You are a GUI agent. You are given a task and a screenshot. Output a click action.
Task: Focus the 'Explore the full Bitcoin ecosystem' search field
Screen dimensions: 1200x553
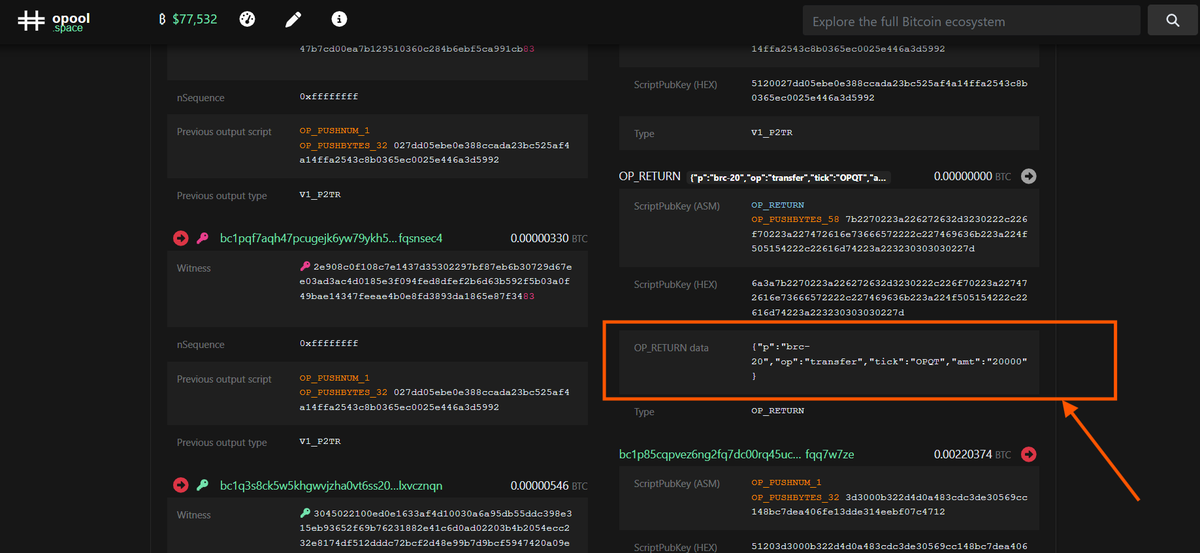(972, 21)
